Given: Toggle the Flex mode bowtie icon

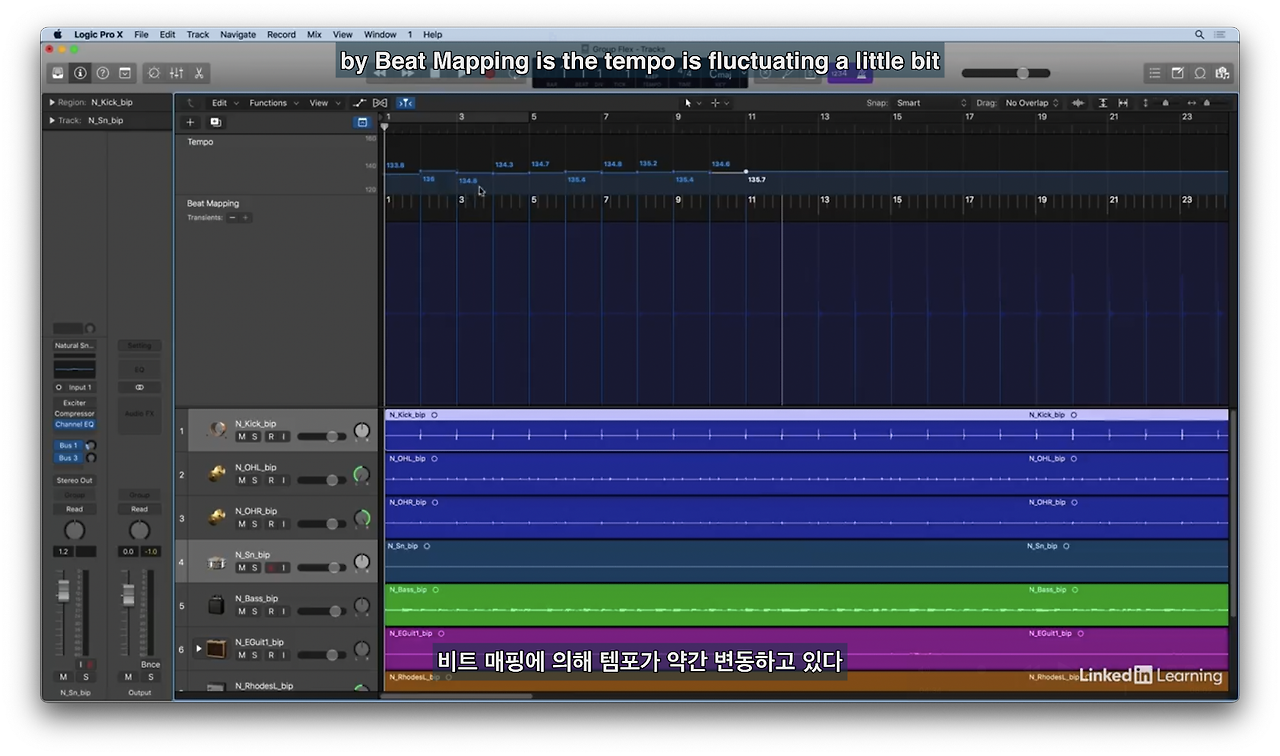Looking at the screenshot, I should coord(380,103).
